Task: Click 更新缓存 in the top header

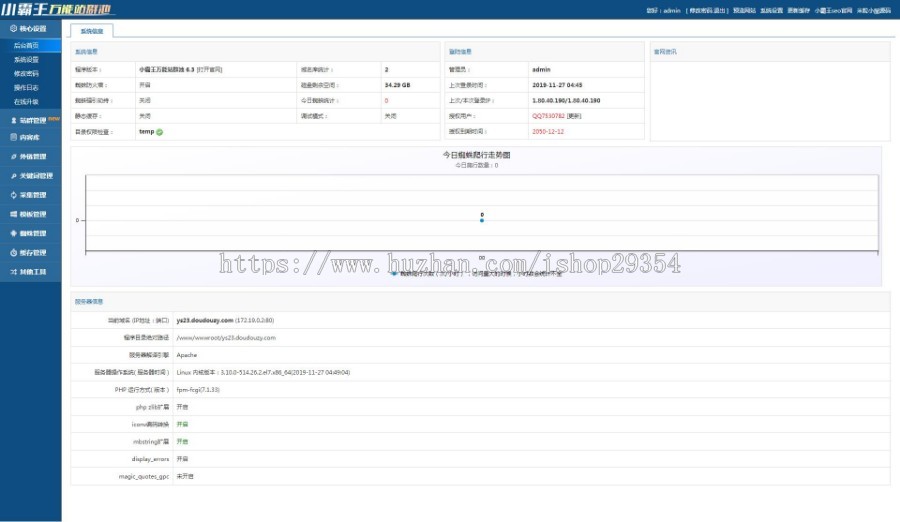Action: (798, 11)
